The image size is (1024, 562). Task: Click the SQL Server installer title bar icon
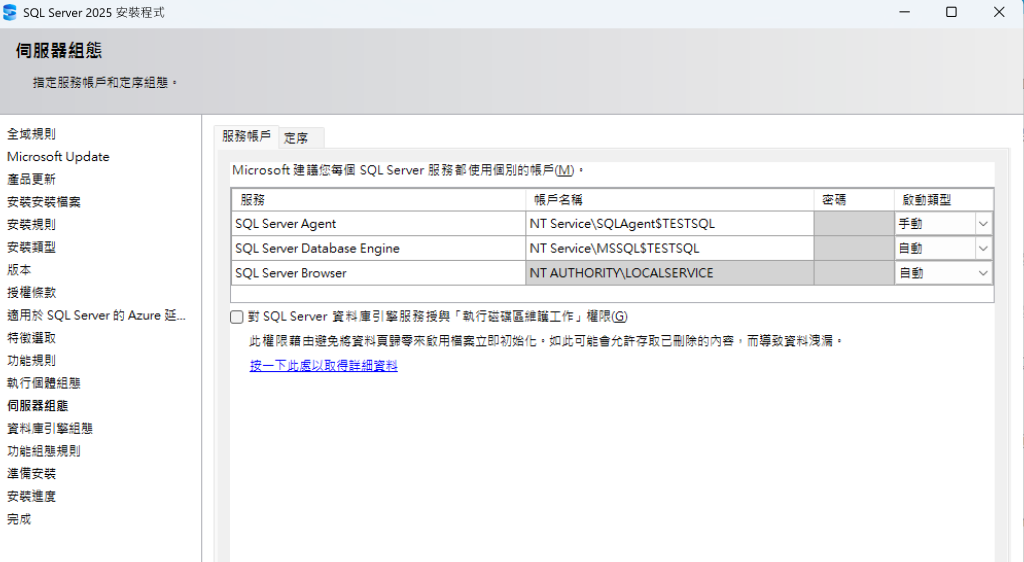(10, 12)
